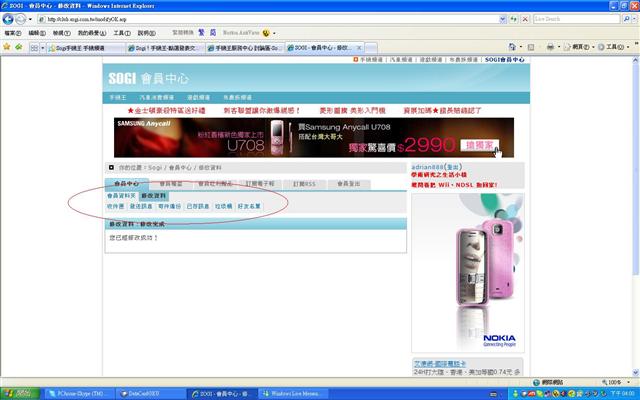
Task: Click the Internet Explorer home icon
Action: [513, 47]
